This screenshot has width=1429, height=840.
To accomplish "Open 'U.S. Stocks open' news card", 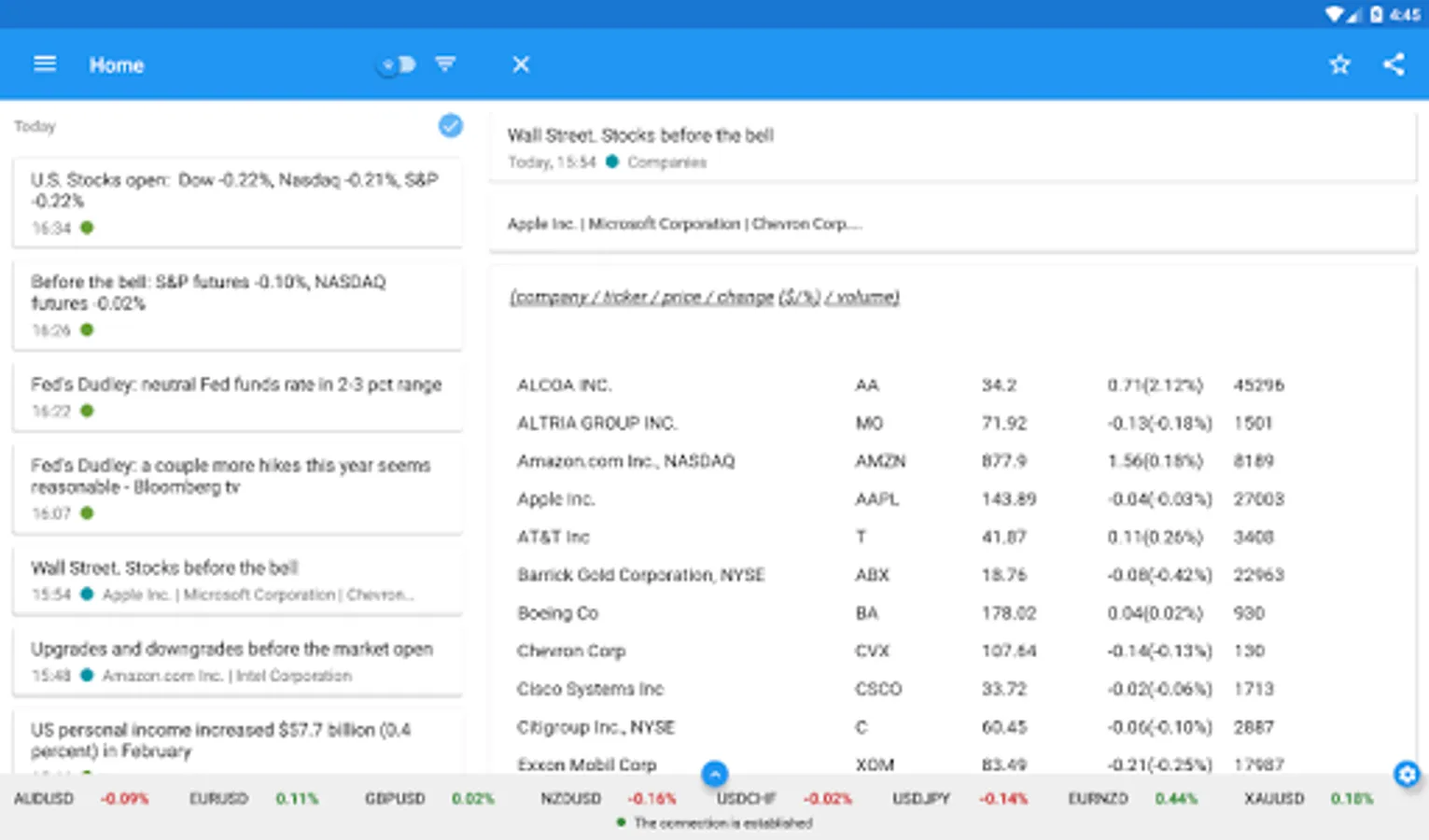I will (x=237, y=203).
